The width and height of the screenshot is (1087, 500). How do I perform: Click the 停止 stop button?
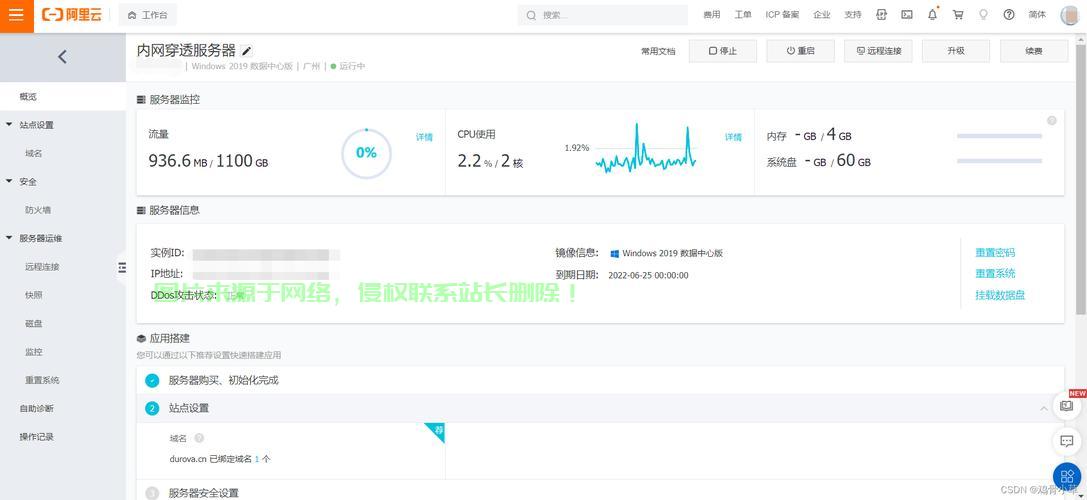click(722, 51)
